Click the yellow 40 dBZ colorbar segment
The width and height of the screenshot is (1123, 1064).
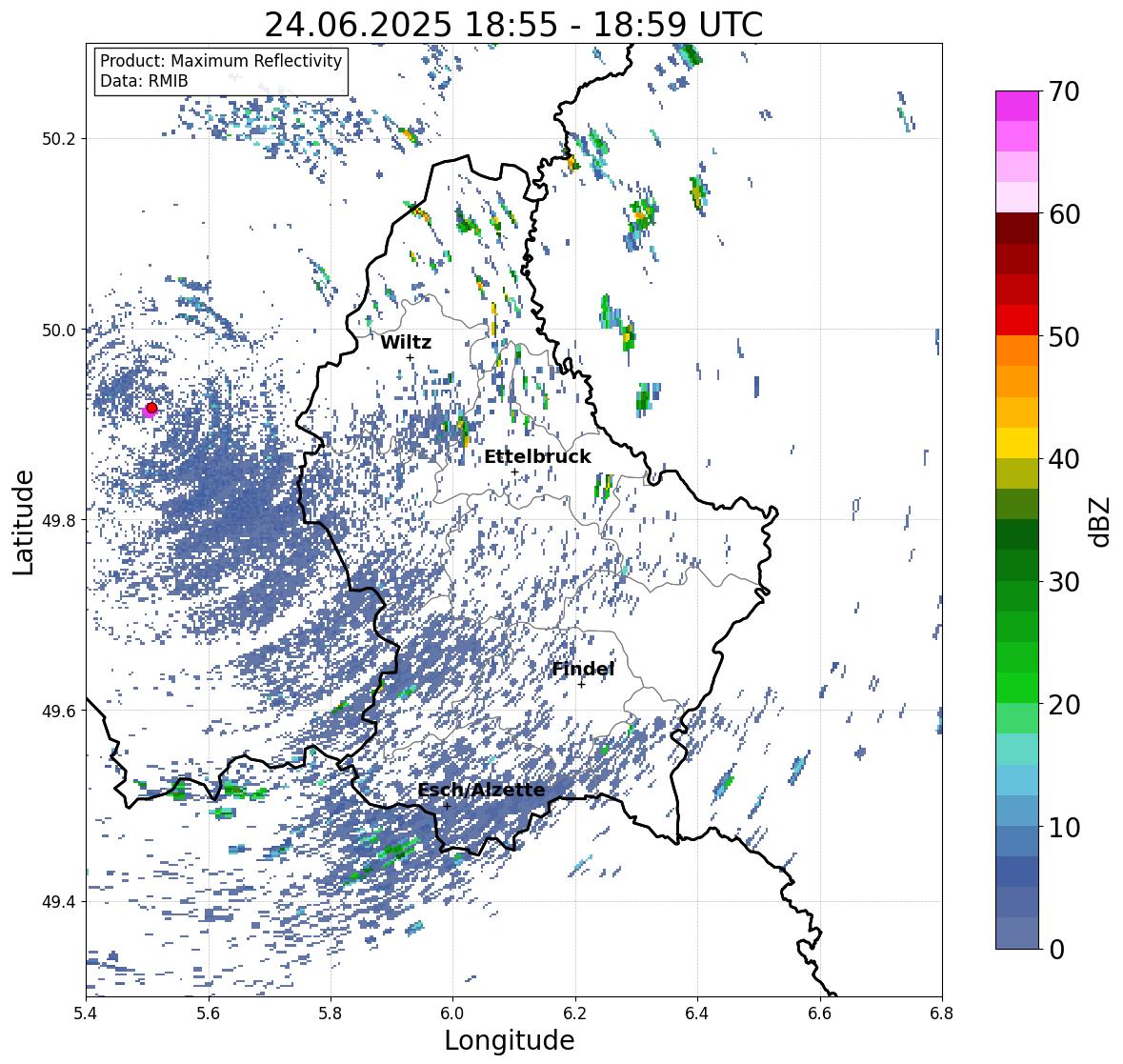[x=1017, y=443]
